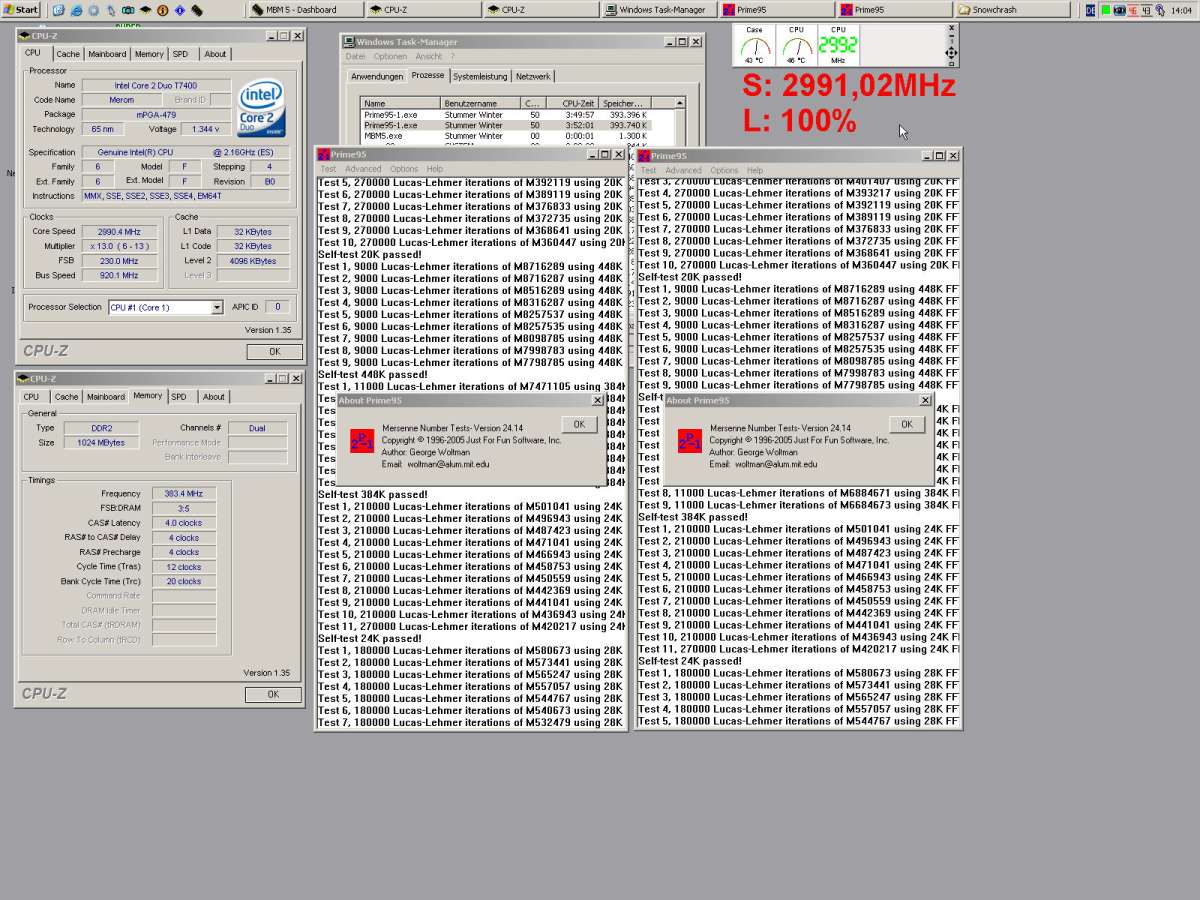The image size is (1200, 900).
Task: Click the Intel Core 2 Duo logo in CPU-Z
Action: (263, 108)
